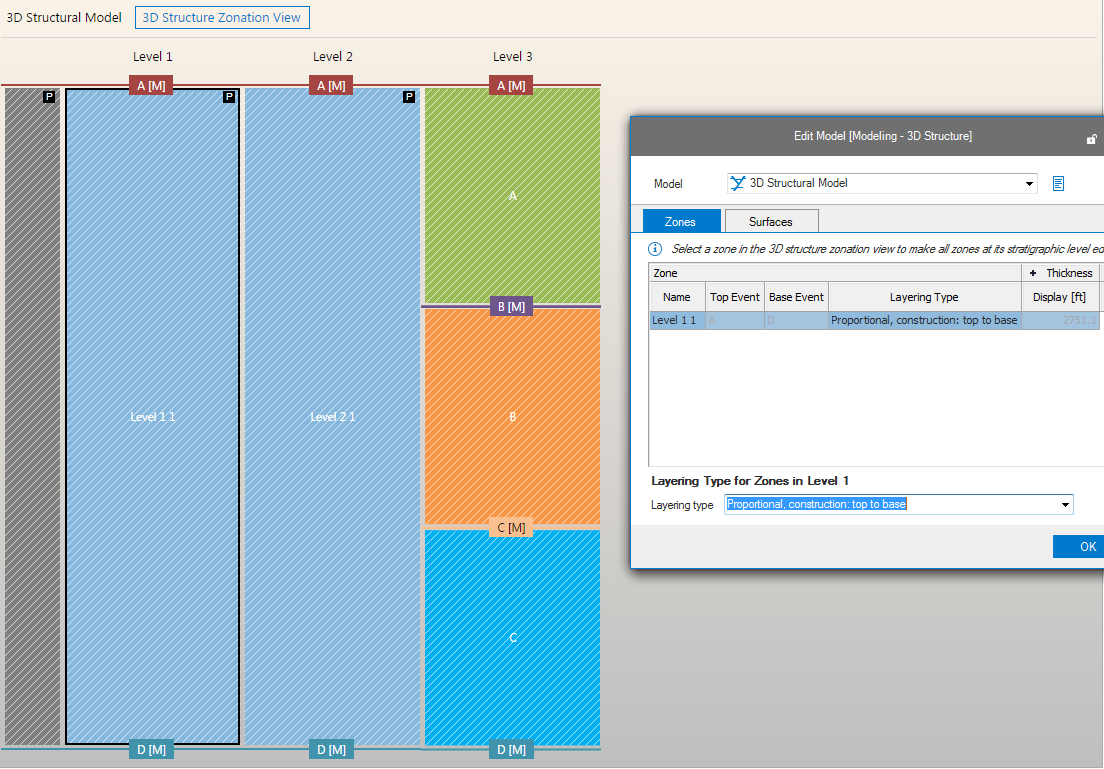Screen dimensions: 1104x769
Task: Open the Model dropdown list
Action: point(1030,184)
